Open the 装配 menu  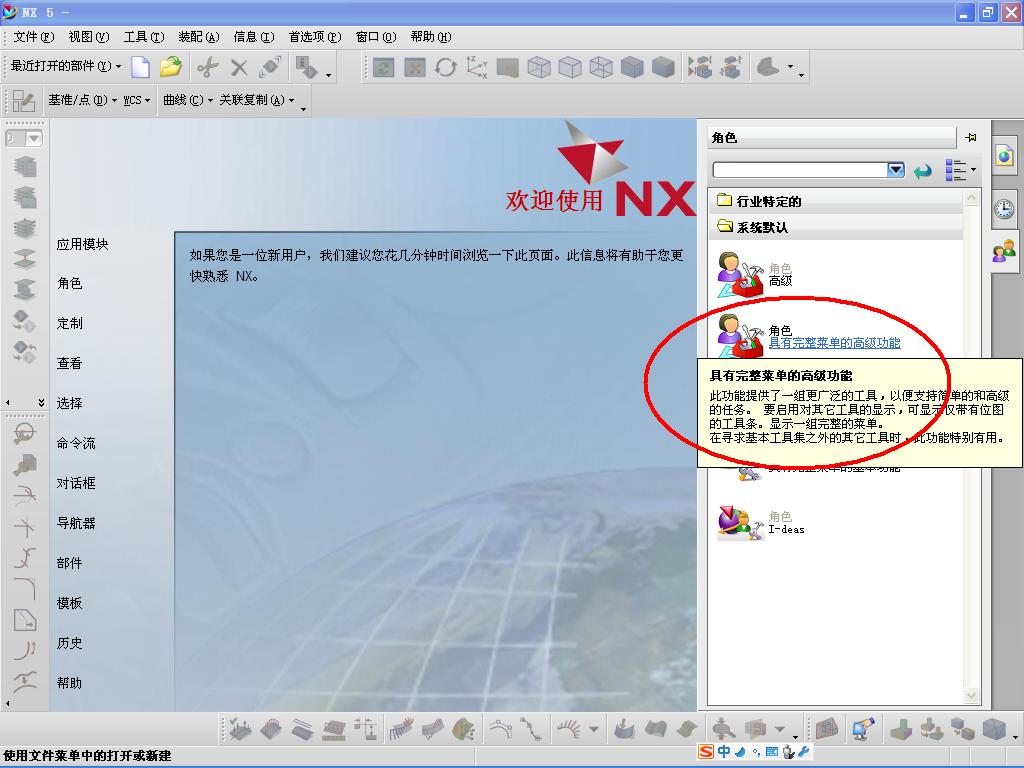[199, 37]
